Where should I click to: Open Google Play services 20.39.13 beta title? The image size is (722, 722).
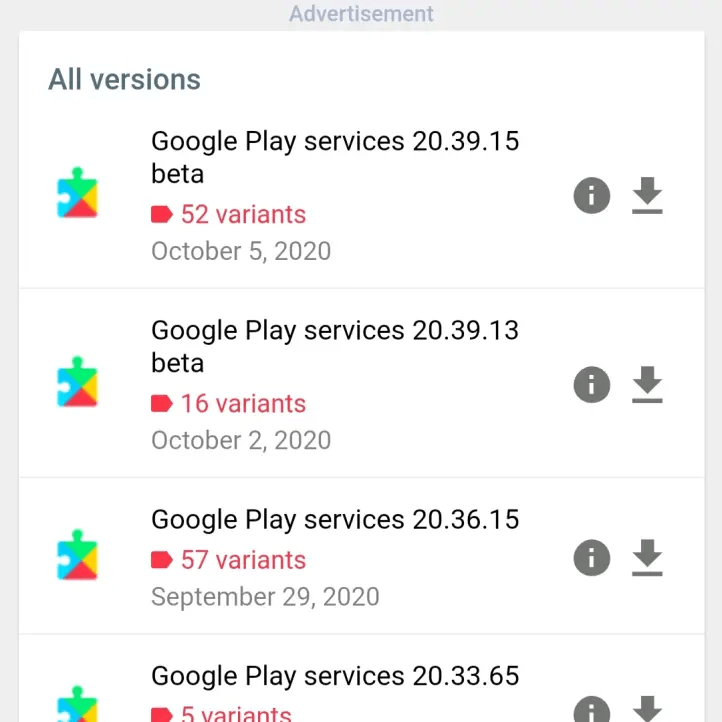pyautogui.click(x=334, y=345)
